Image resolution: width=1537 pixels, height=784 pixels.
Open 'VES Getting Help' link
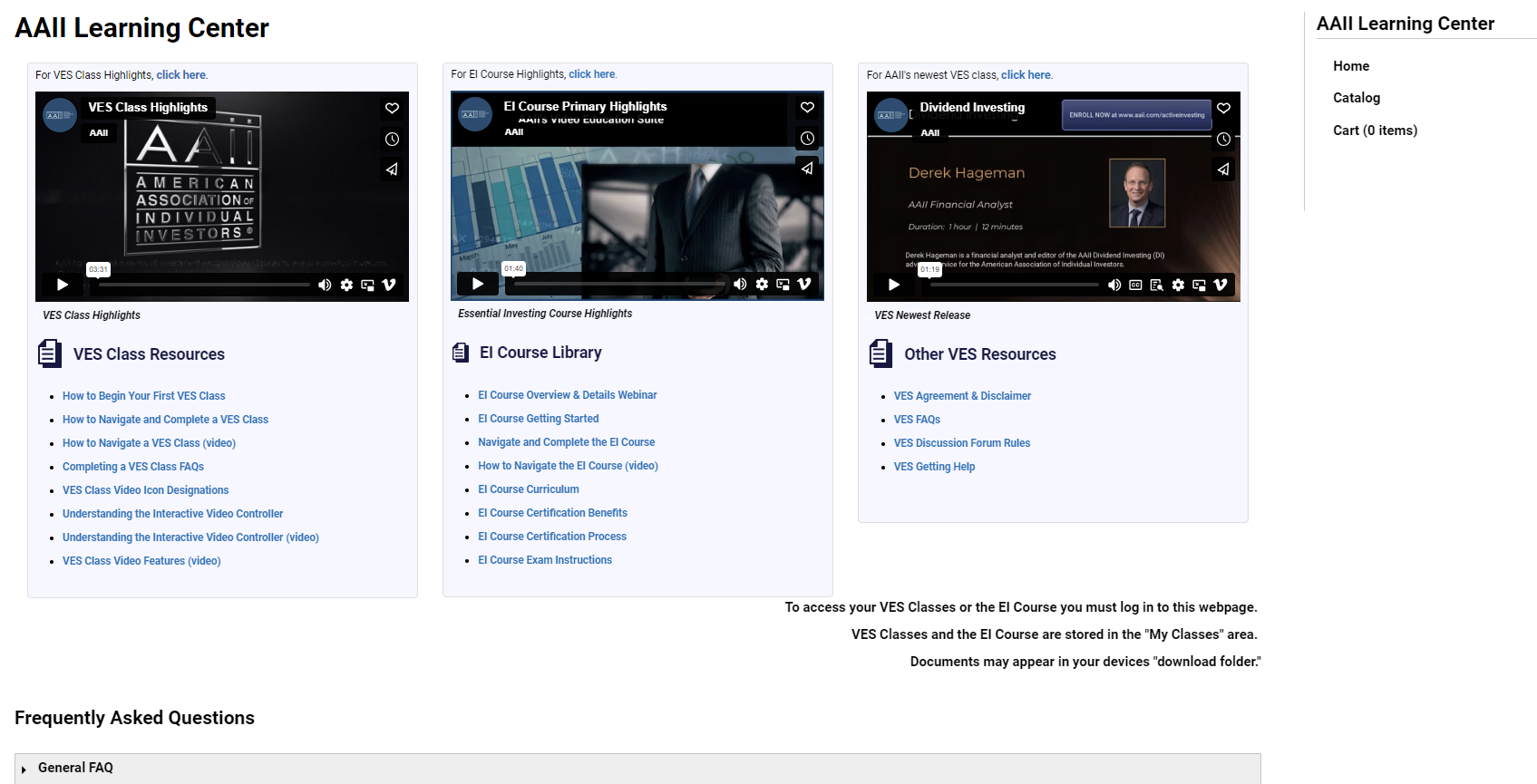pos(934,467)
